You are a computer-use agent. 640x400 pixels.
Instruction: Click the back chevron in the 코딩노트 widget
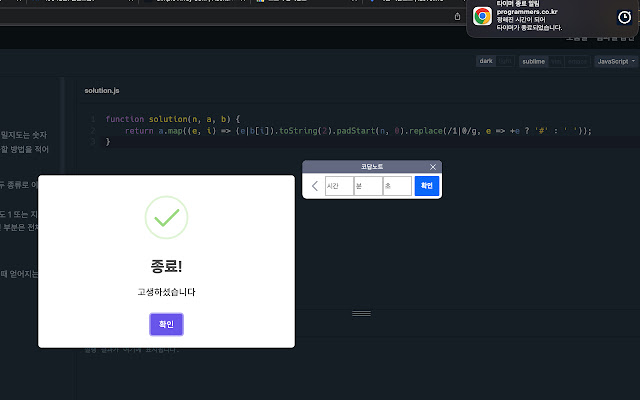315,186
